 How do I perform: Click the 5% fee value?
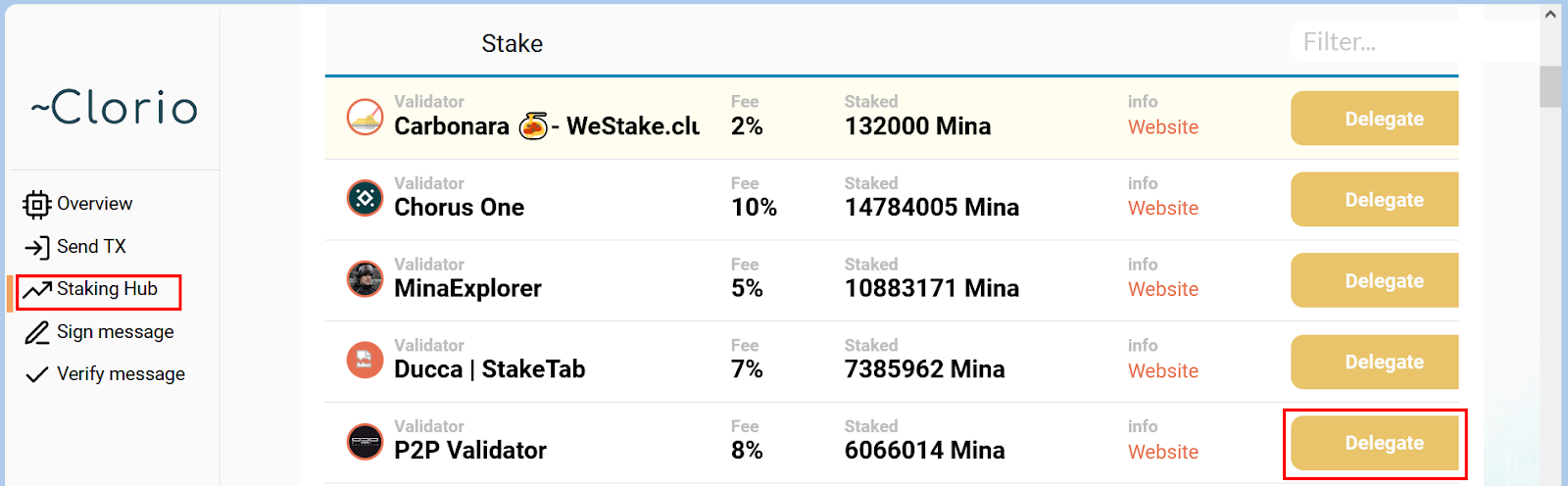click(x=747, y=289)
